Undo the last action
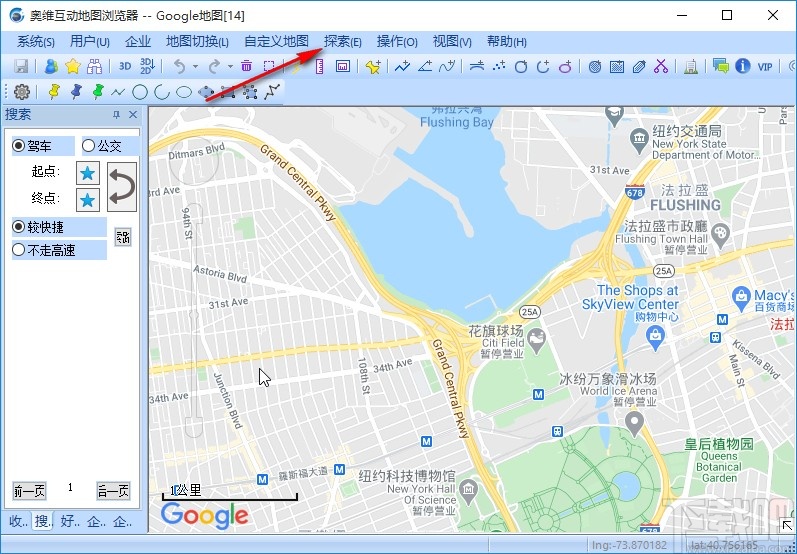 click(x=179, y=66)
